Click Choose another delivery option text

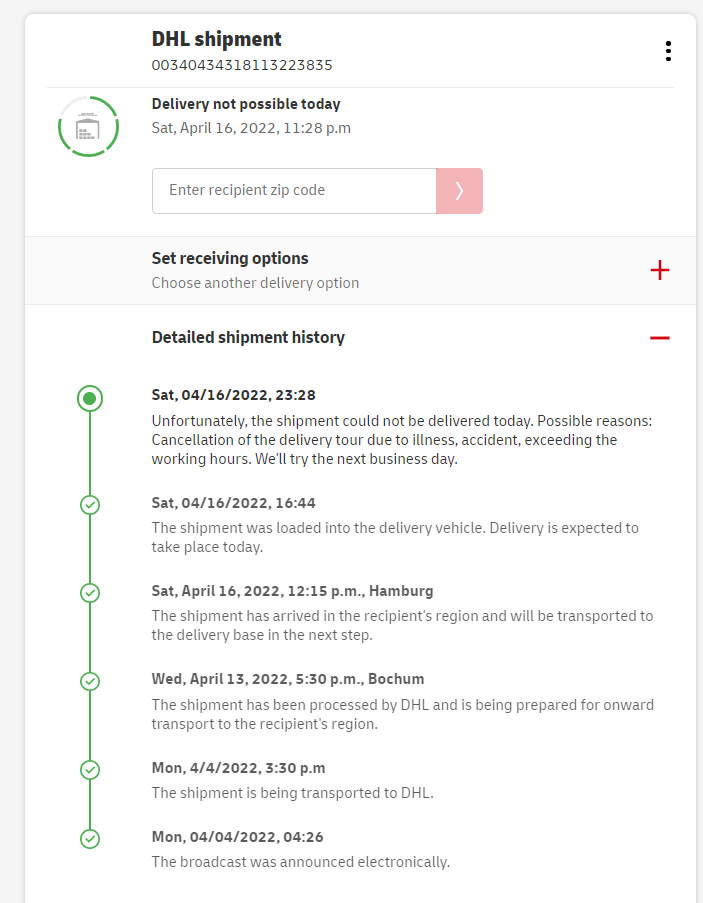[255, 283]
